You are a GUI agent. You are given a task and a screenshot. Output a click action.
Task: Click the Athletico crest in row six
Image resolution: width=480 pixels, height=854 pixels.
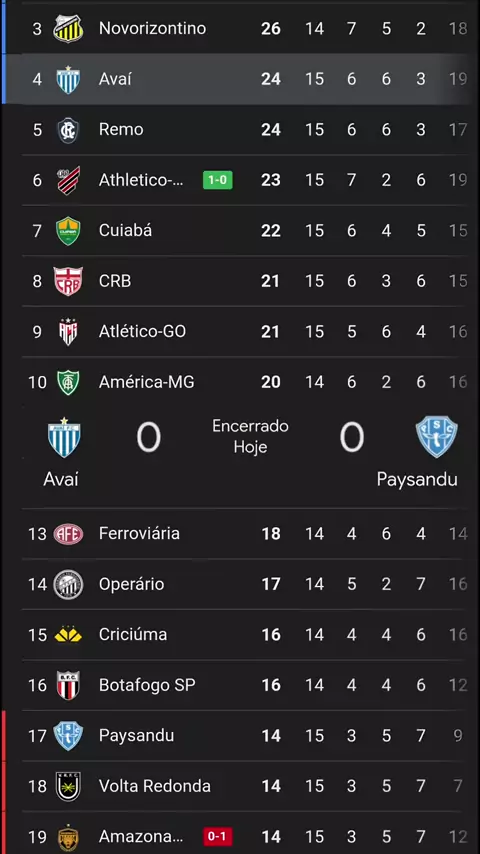(x=68, y=180)
